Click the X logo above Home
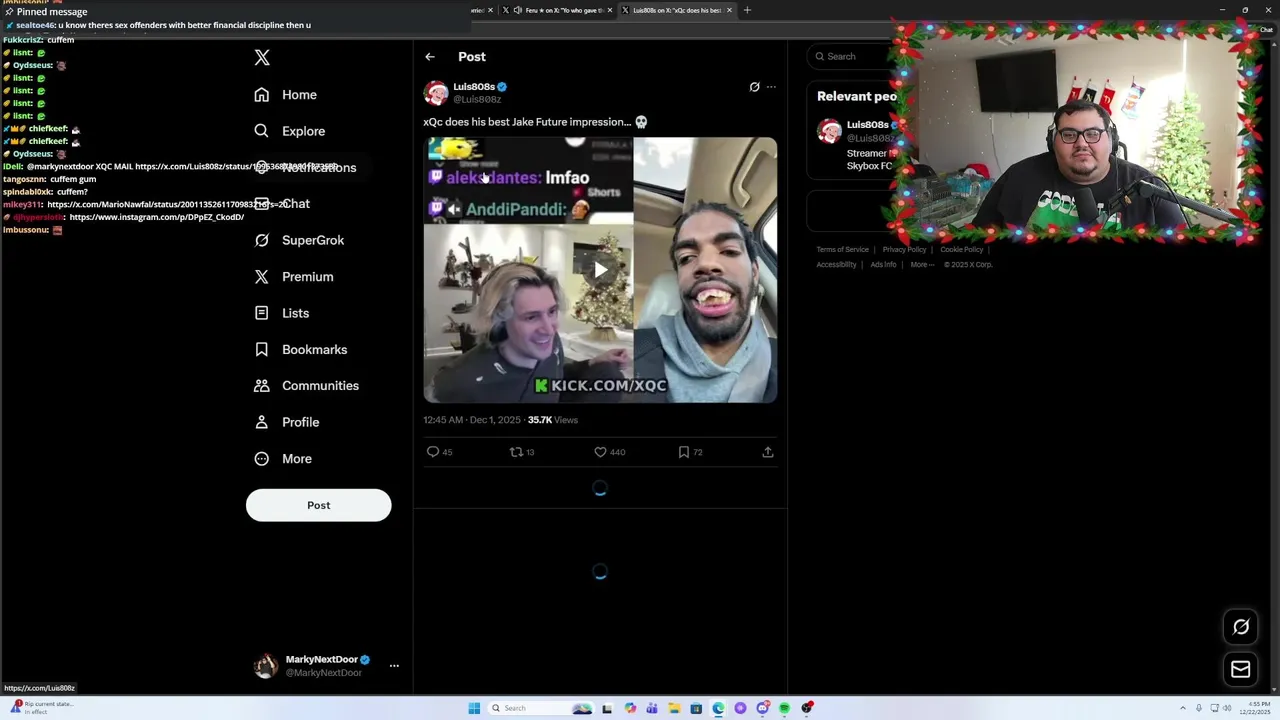Image resolution: width=1280 pixels, height=720 pixels. point(262,58)
